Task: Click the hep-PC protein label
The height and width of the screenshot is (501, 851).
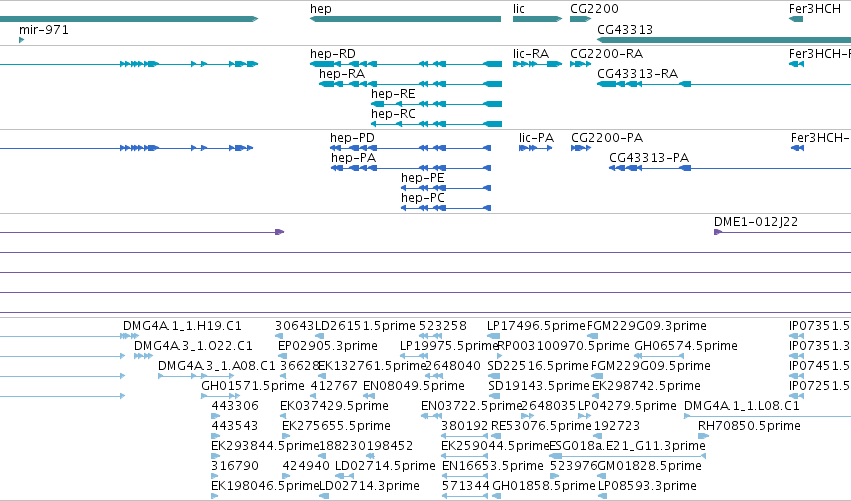Action: (423, 198)
